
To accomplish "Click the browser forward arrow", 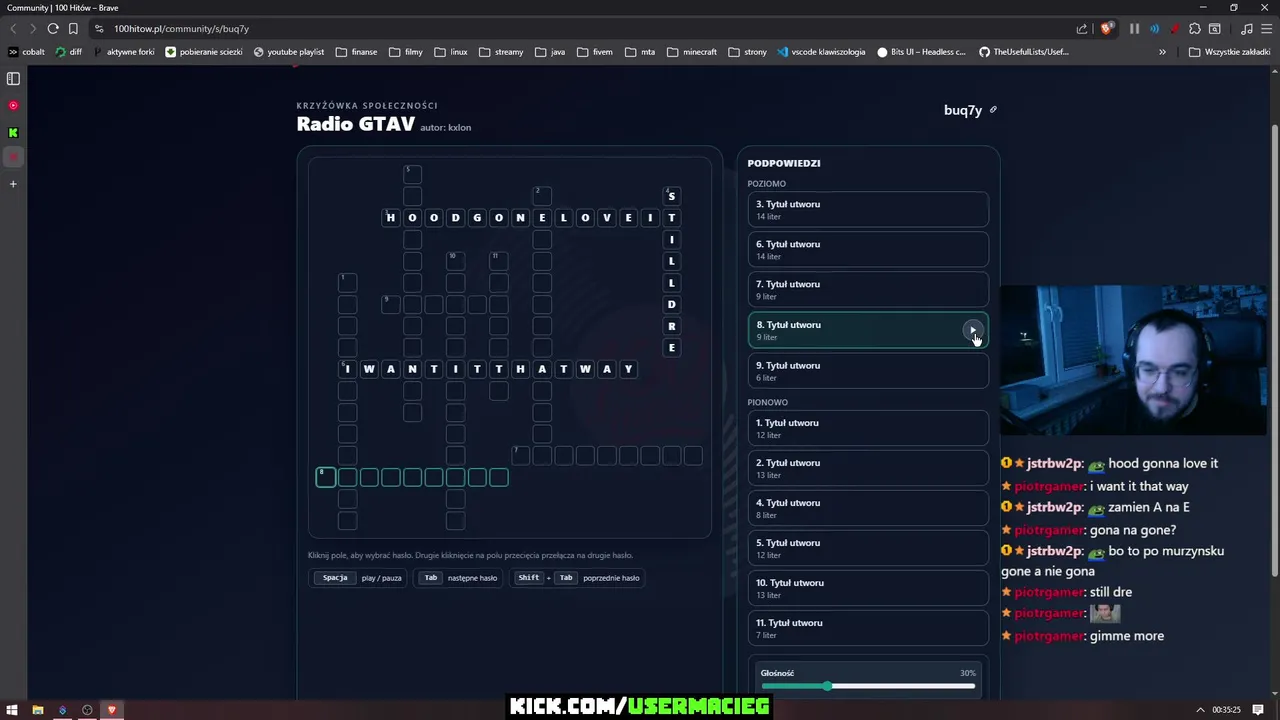I will tap(33, 29).
